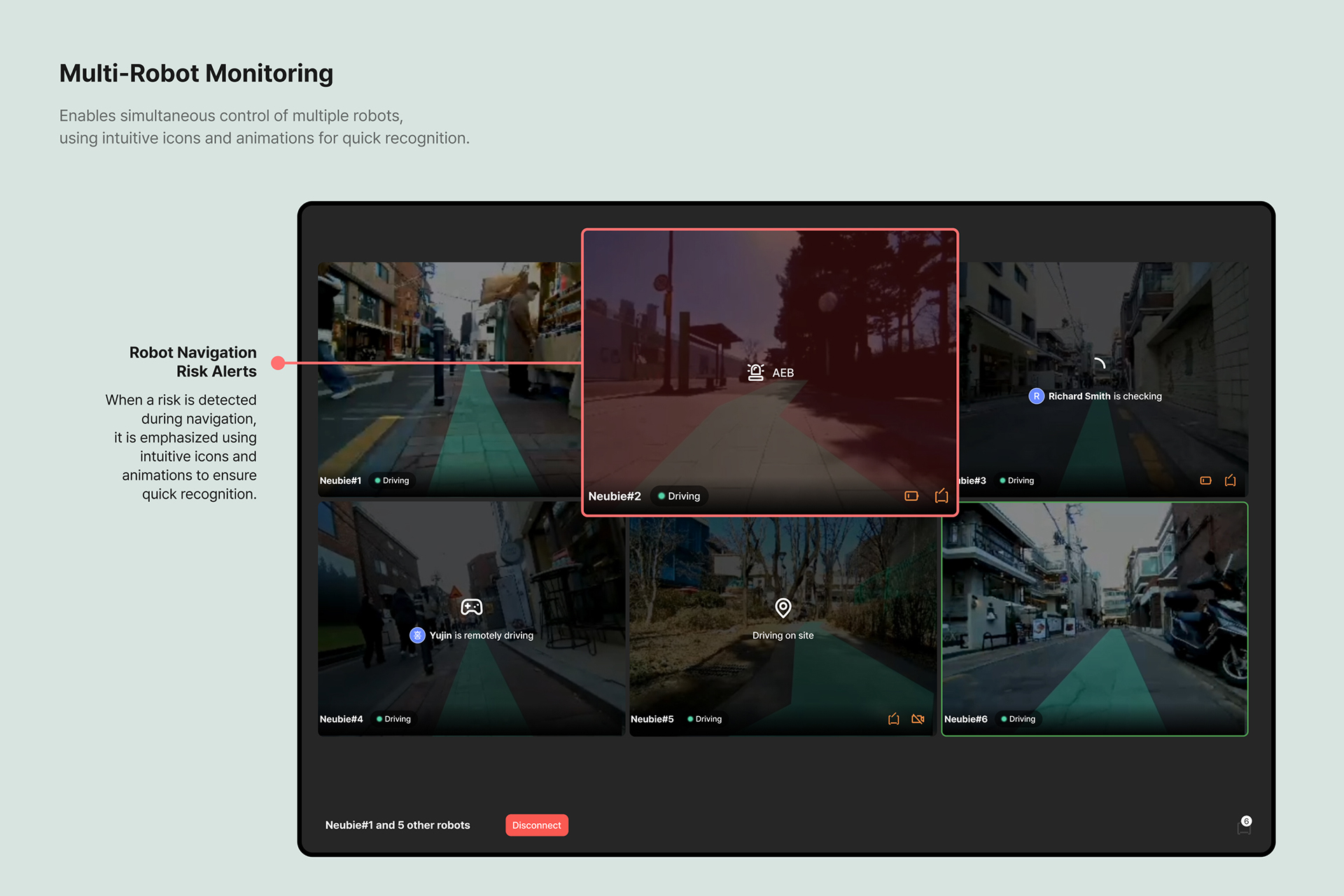1344x896 pixels.
Task: Click the orange cover-open icon on Neubie#5
Action: (894, 719)
